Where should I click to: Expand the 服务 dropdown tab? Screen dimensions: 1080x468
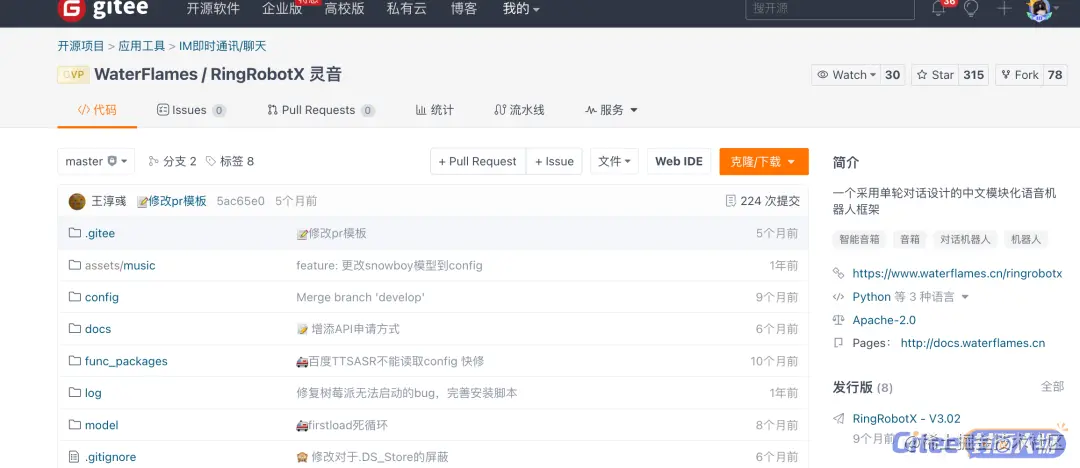coord(611,110)
